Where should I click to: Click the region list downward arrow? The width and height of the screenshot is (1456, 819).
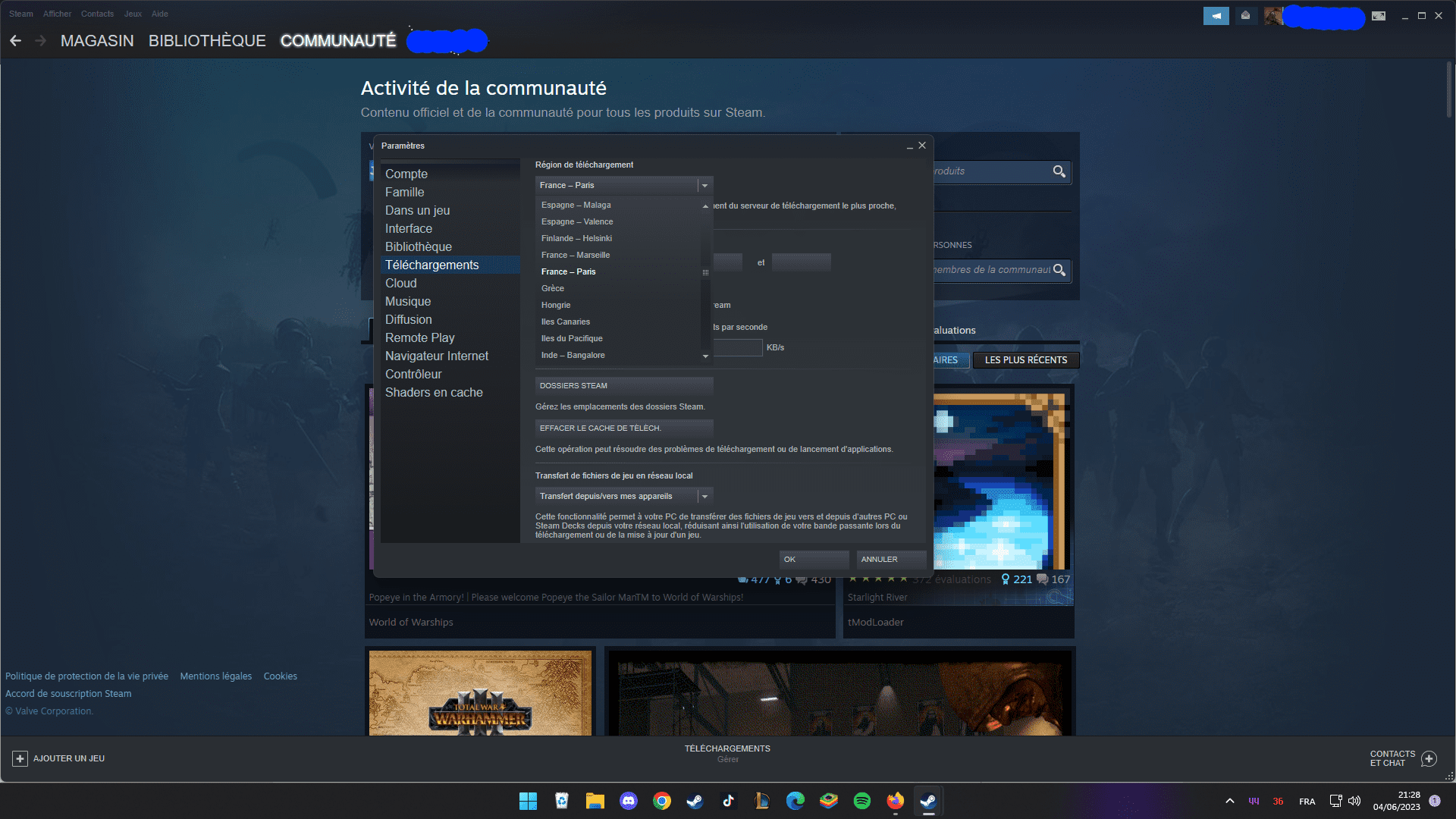[x=705, y=356]
